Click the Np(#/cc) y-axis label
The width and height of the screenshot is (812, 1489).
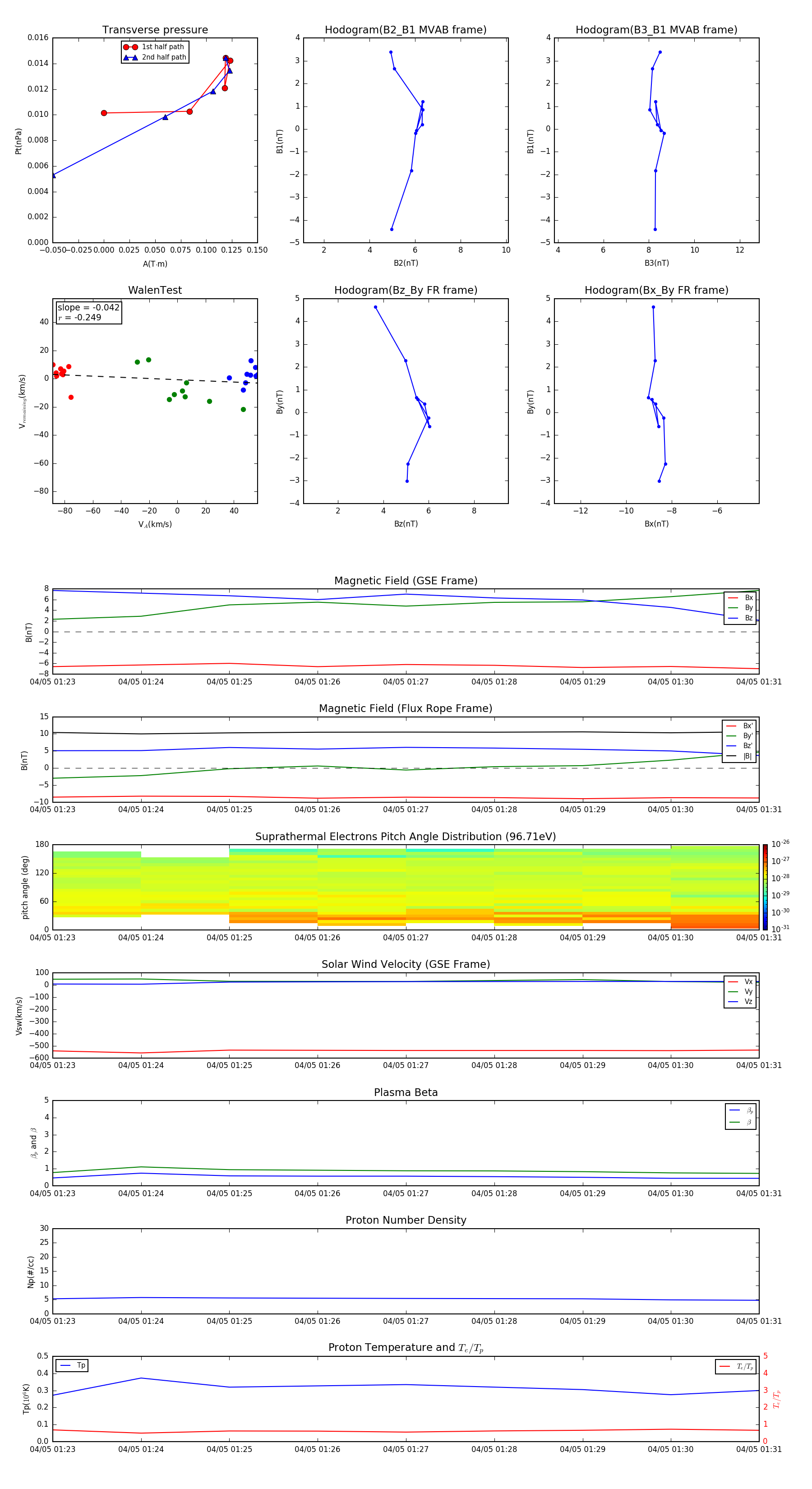coord(31,1272)
